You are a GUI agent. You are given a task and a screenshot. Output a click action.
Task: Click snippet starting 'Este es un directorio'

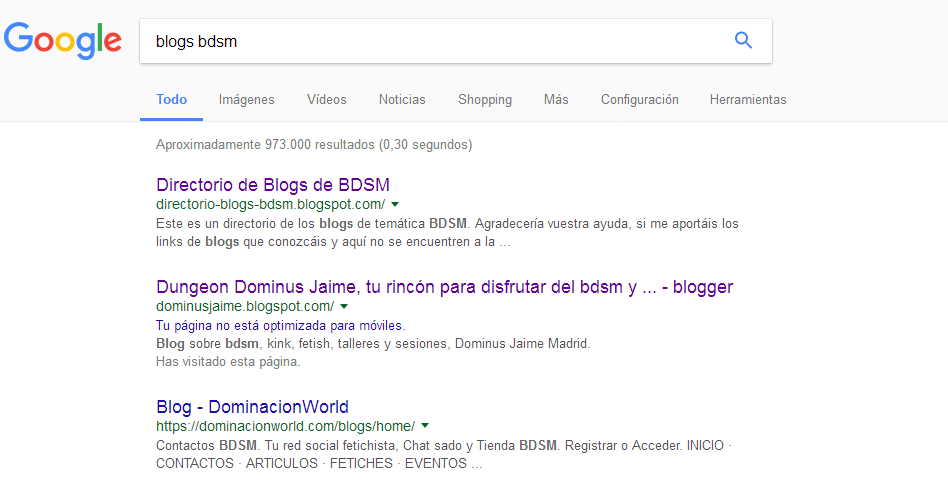coord(447,233)
